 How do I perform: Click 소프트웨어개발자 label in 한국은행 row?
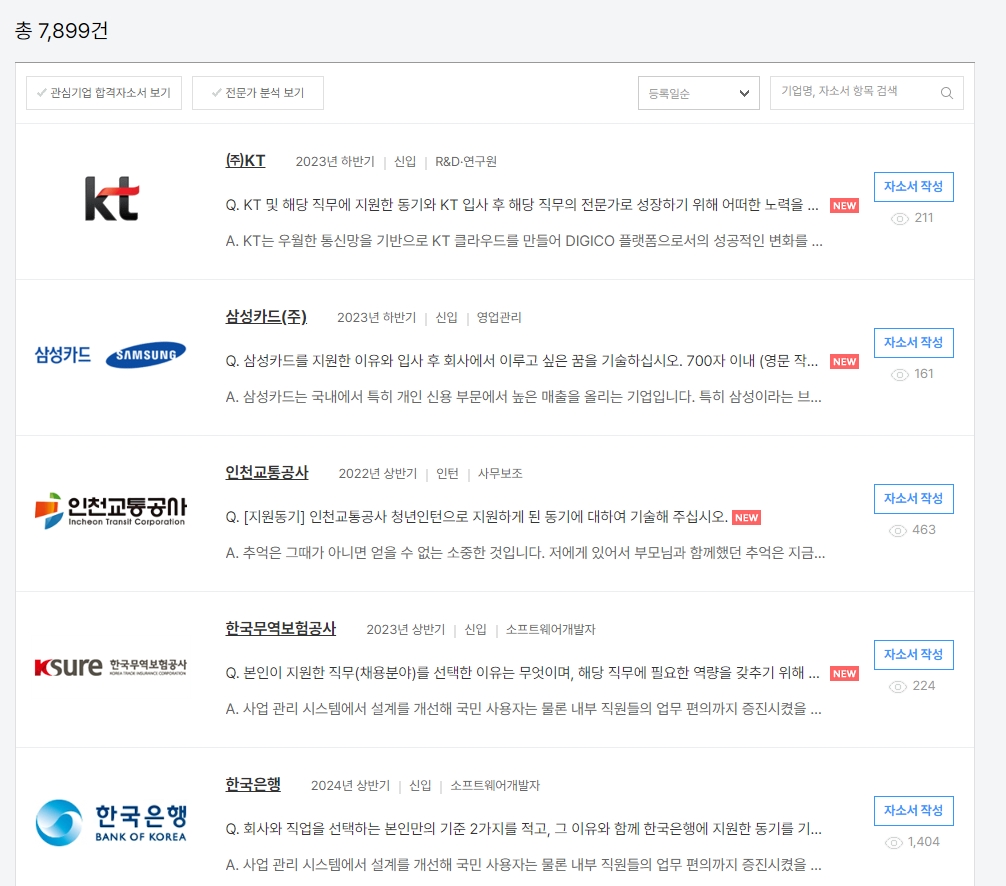[495, 785]
